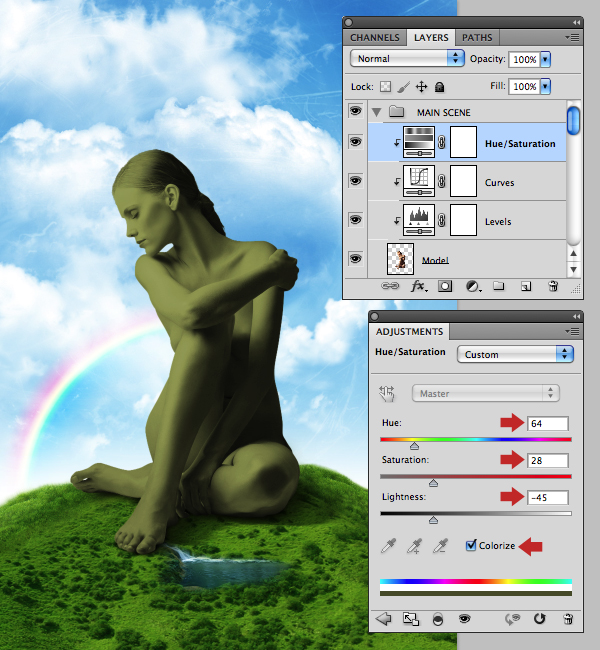The image size is (600, 650).
Task: Collapse the MAIN SCENE group triangle
Action: click(x=377, y=112)
